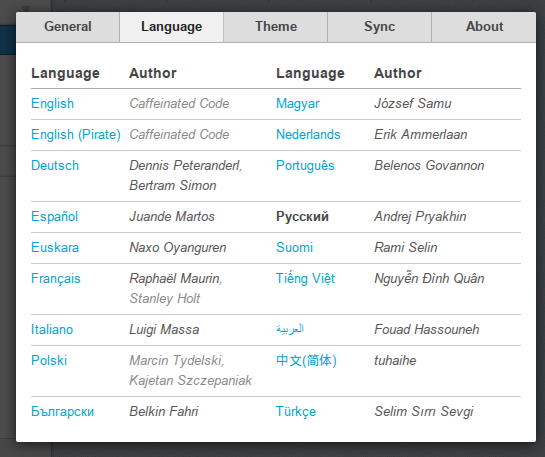Select Euskara language
545x457 pixels.
[x=55, y=247]
